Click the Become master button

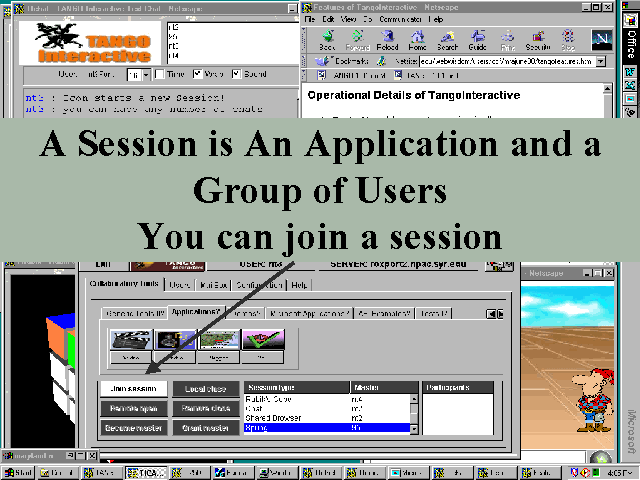tap(133, 428)
